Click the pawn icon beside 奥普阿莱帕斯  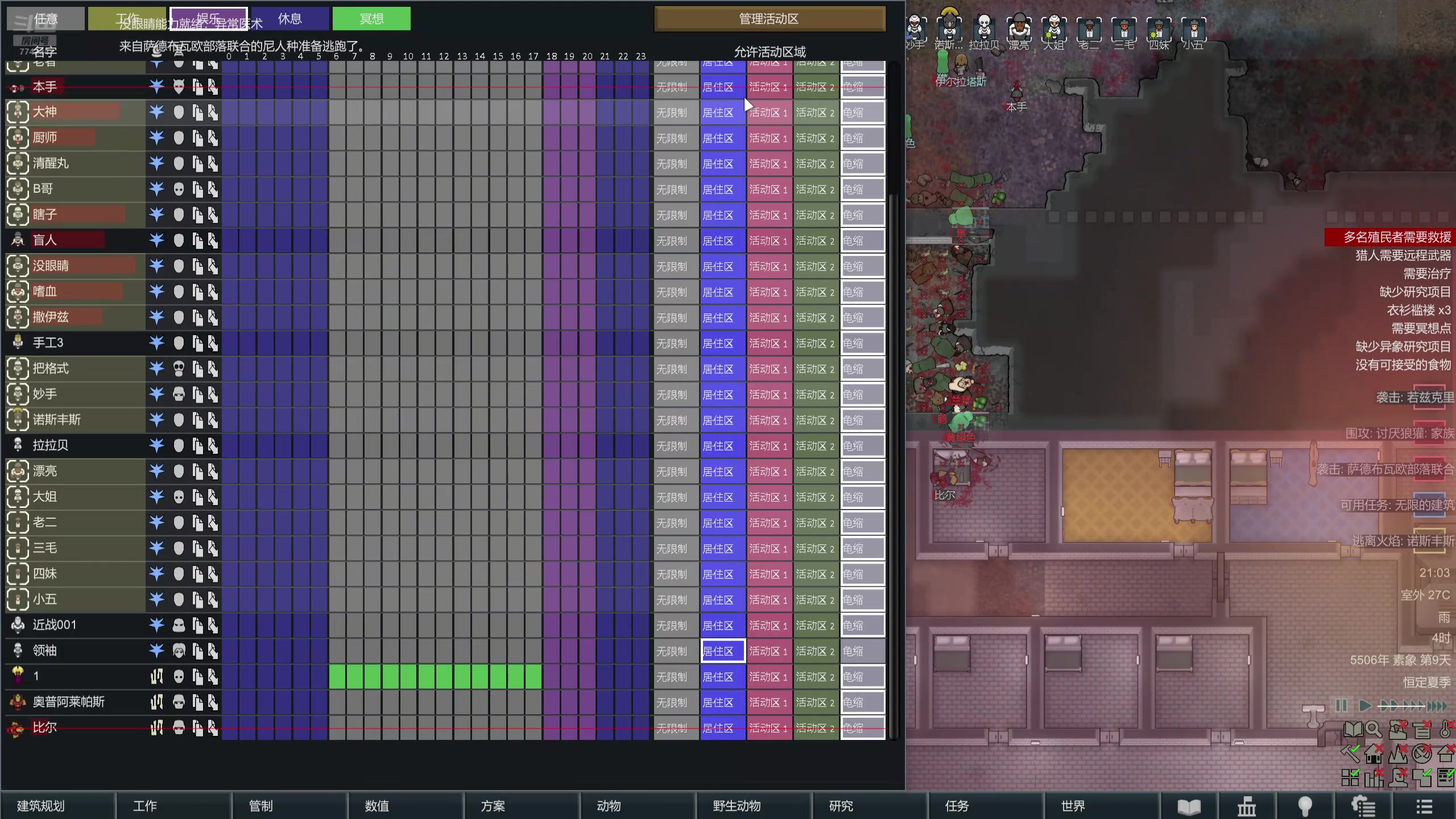click(18, 702)
